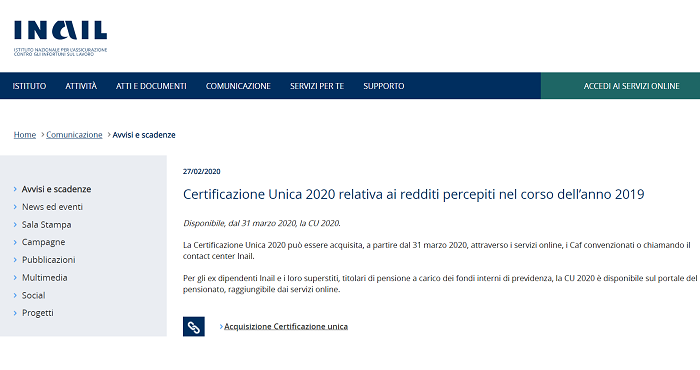
Task: Open Sala Stampa sidebar item
Action: tap(46, 225)
